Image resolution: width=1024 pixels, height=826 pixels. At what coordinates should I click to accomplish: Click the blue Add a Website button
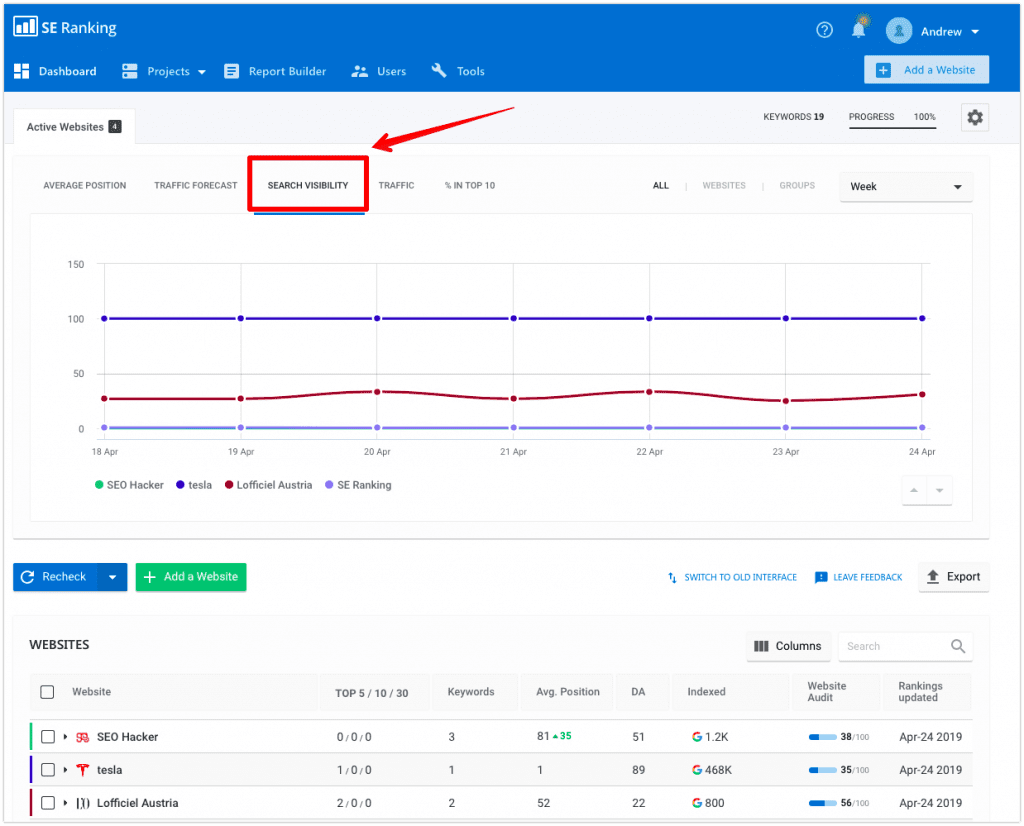pos(926,70)
